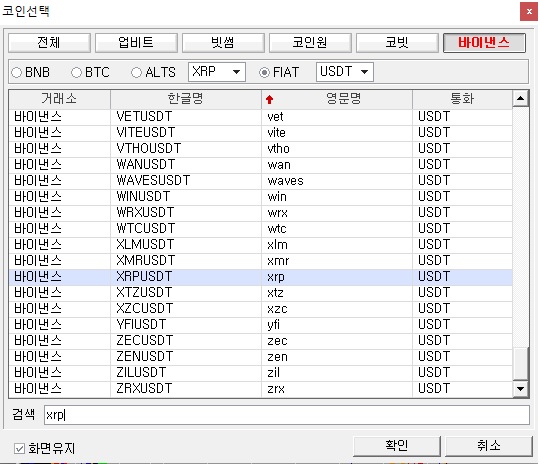The height and width of the screenshot is (464, 540).
Task: Click the 검색 search input field
Action: pos(287,415)
